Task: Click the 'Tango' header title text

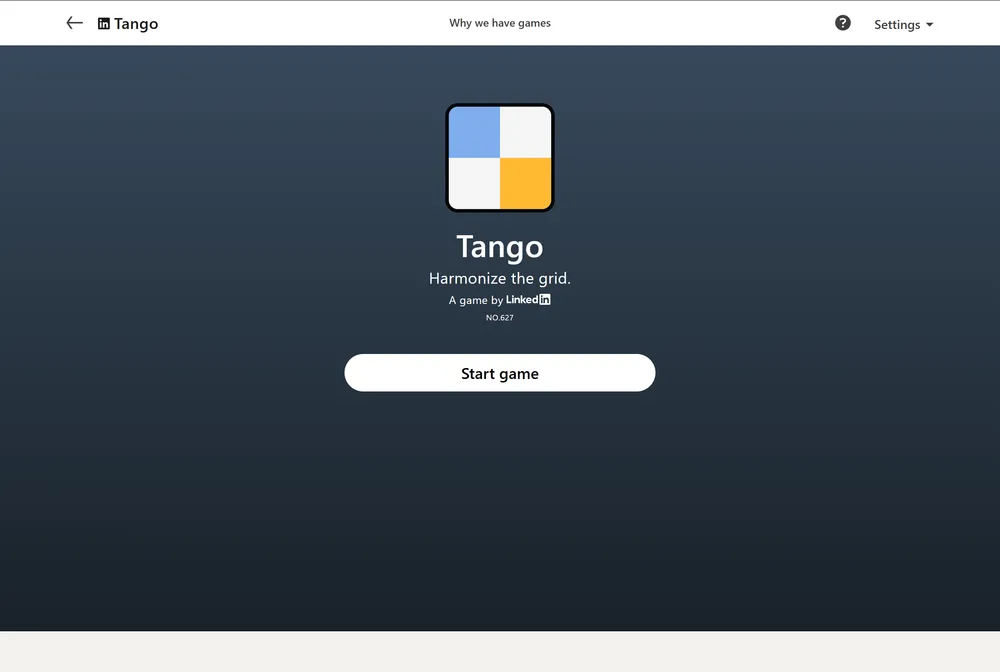Action: pyautogui.click(x=136, y=24)
